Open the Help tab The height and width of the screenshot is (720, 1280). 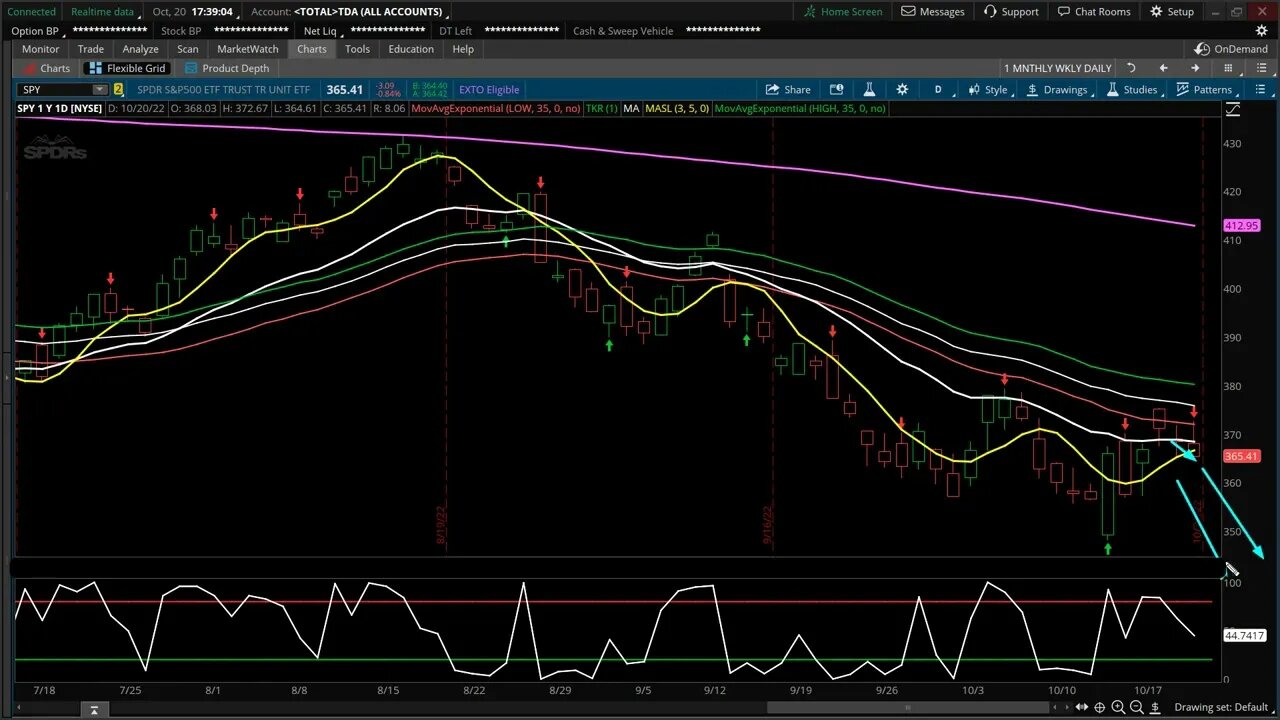point(463,49)
